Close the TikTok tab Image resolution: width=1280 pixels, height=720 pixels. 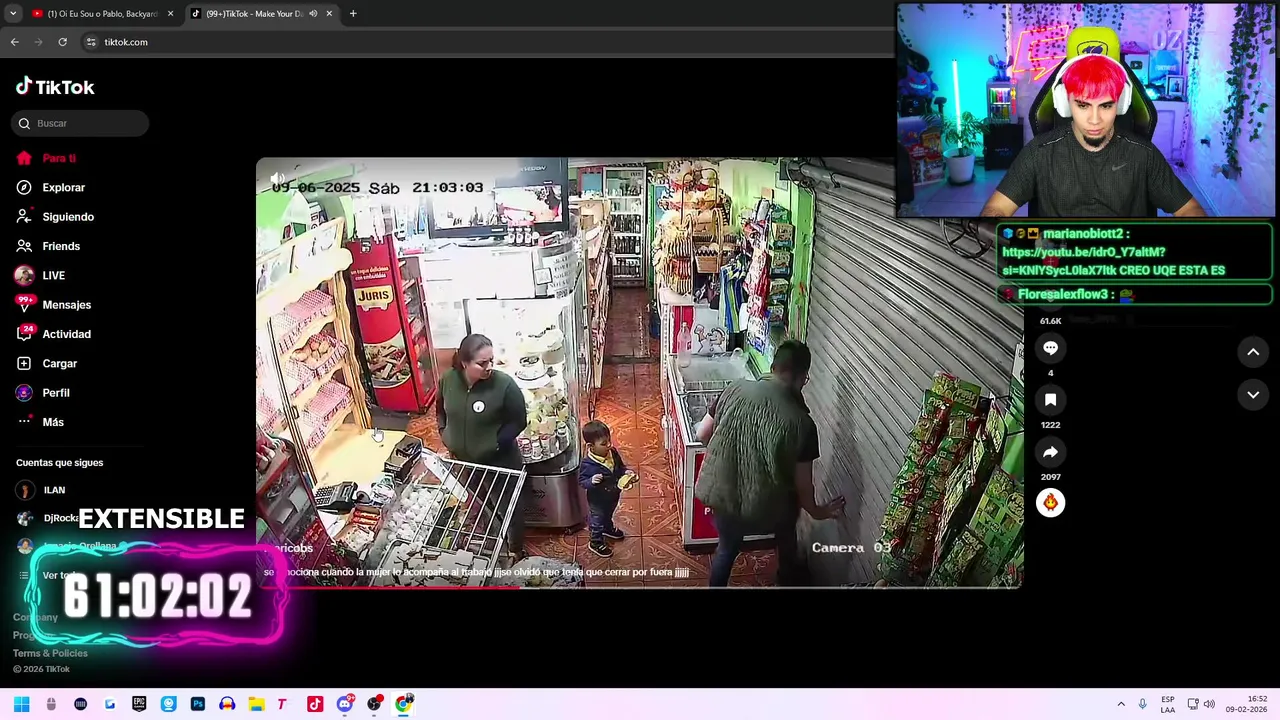329,14
